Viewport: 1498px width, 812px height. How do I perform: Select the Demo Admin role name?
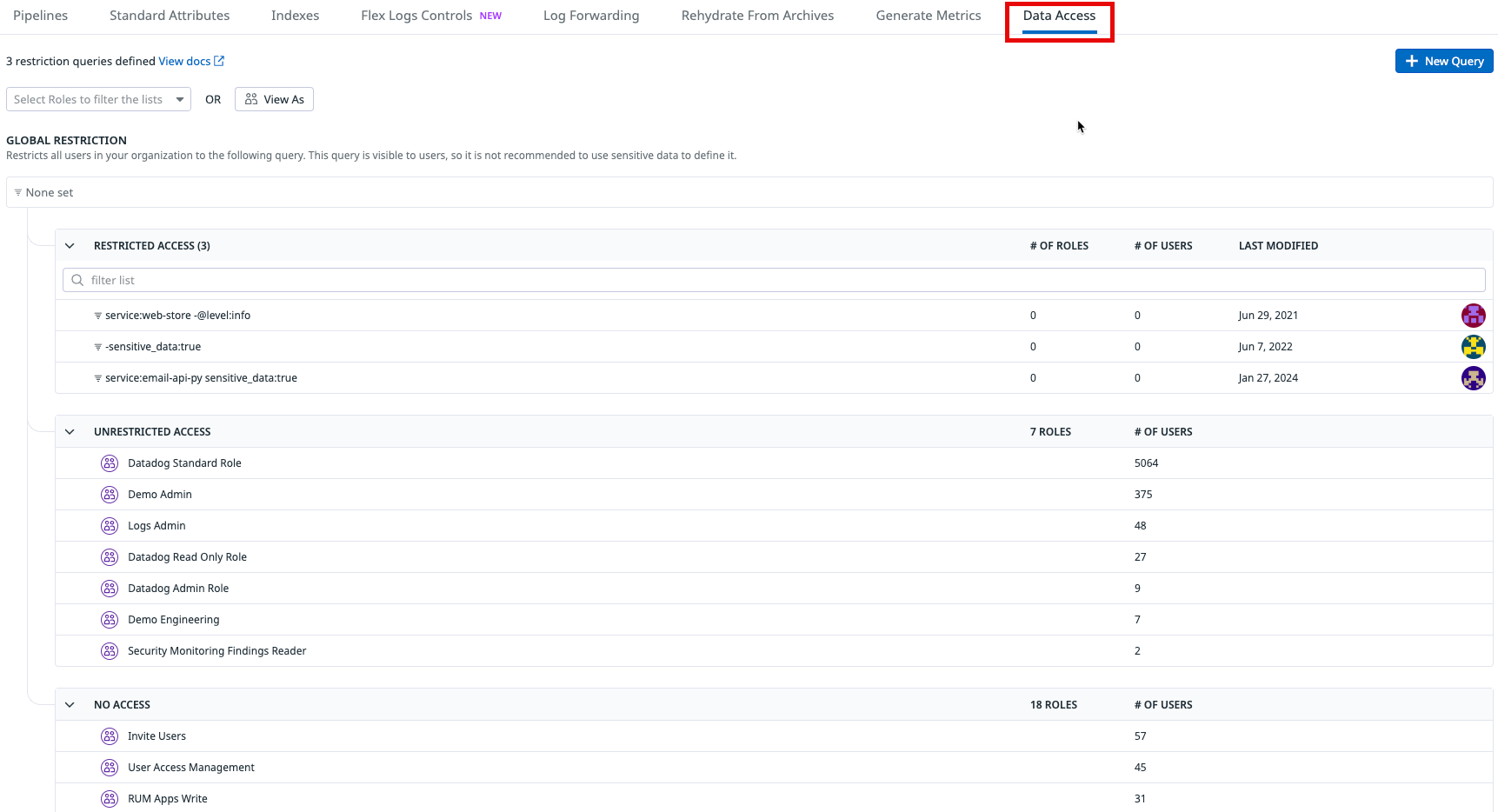click(x=160, y=495)
